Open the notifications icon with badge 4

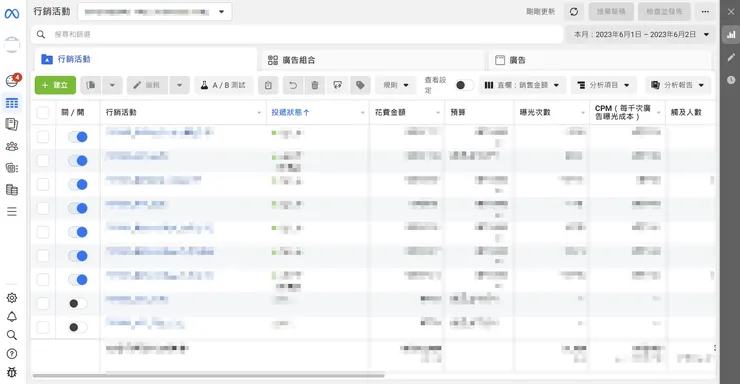point(12,81)
